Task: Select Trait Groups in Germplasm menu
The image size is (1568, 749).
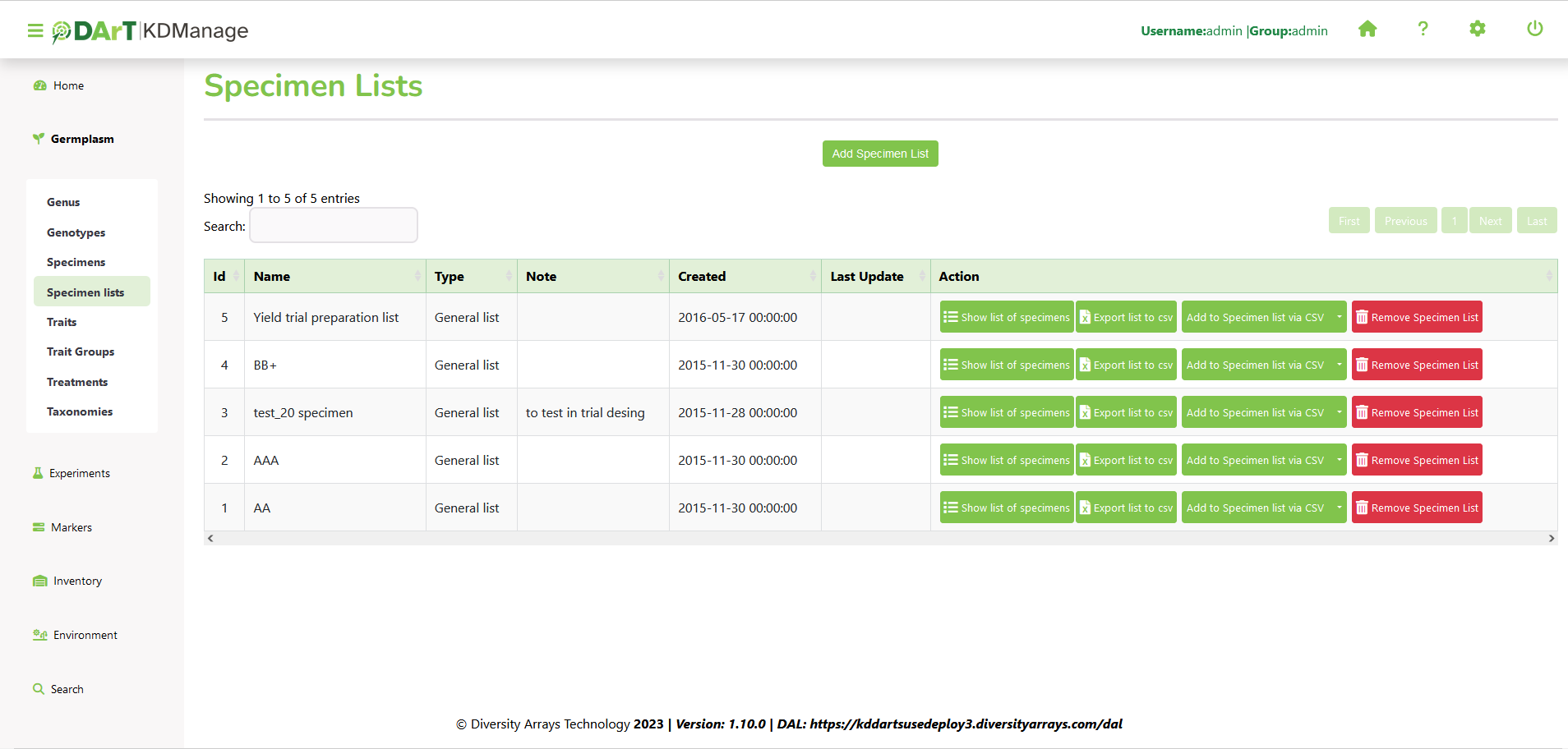Action: [81, 352]
